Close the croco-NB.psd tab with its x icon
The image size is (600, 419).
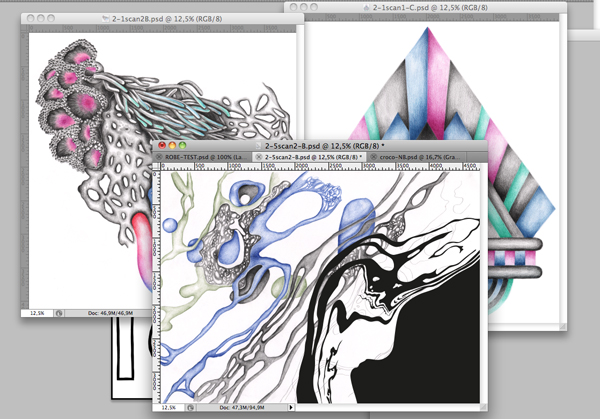tap(373, 157)
